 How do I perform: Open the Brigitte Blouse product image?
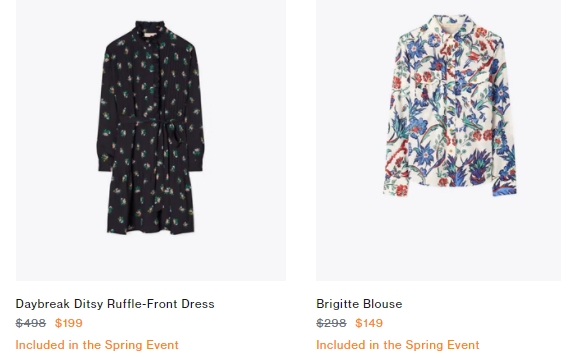438,140
